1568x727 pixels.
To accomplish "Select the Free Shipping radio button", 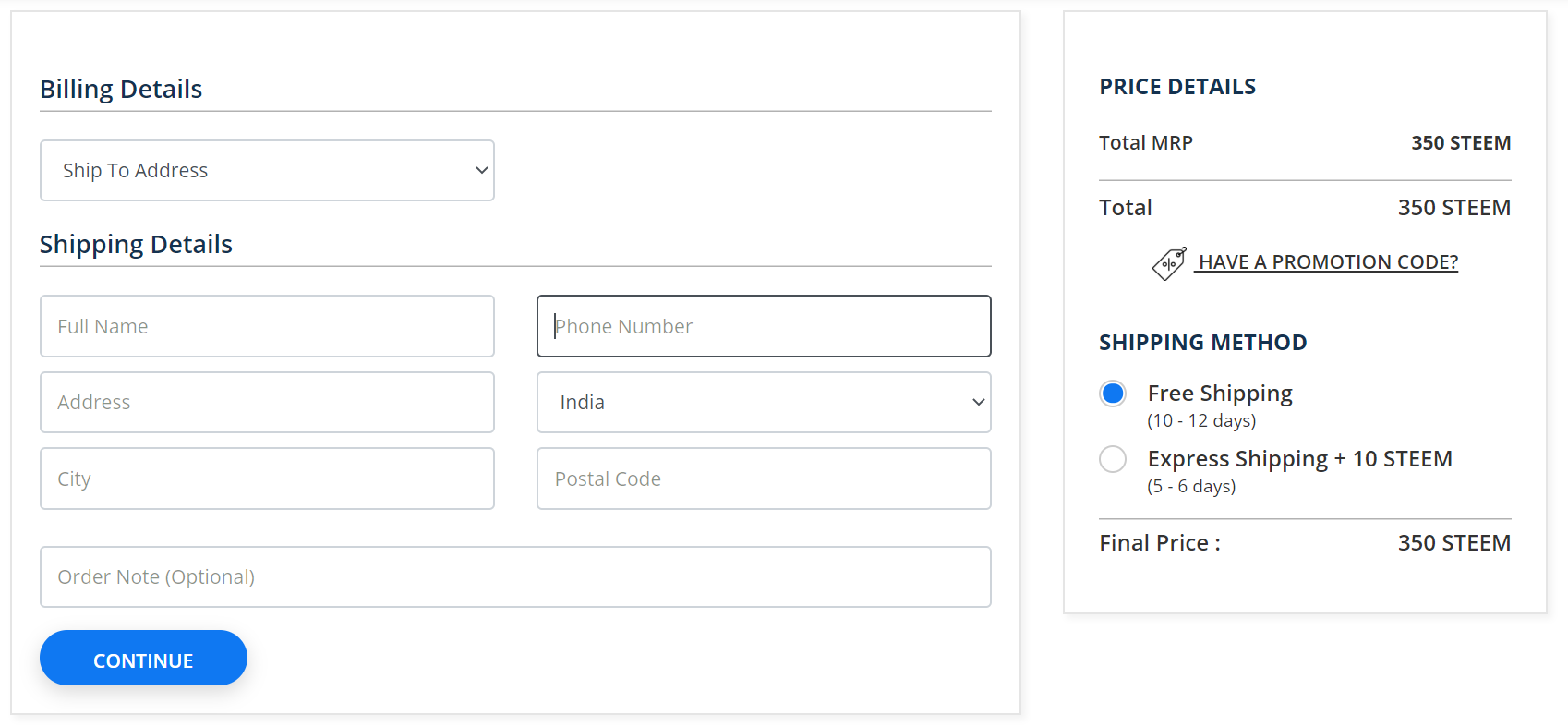I will point(1113,394).
